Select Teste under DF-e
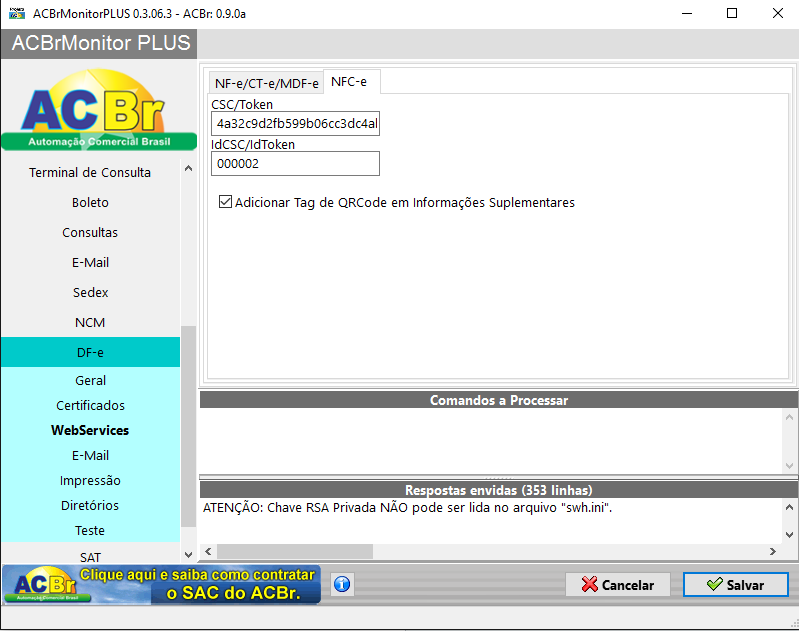Viewport: 799px width, 631px height. coord(90,530)
